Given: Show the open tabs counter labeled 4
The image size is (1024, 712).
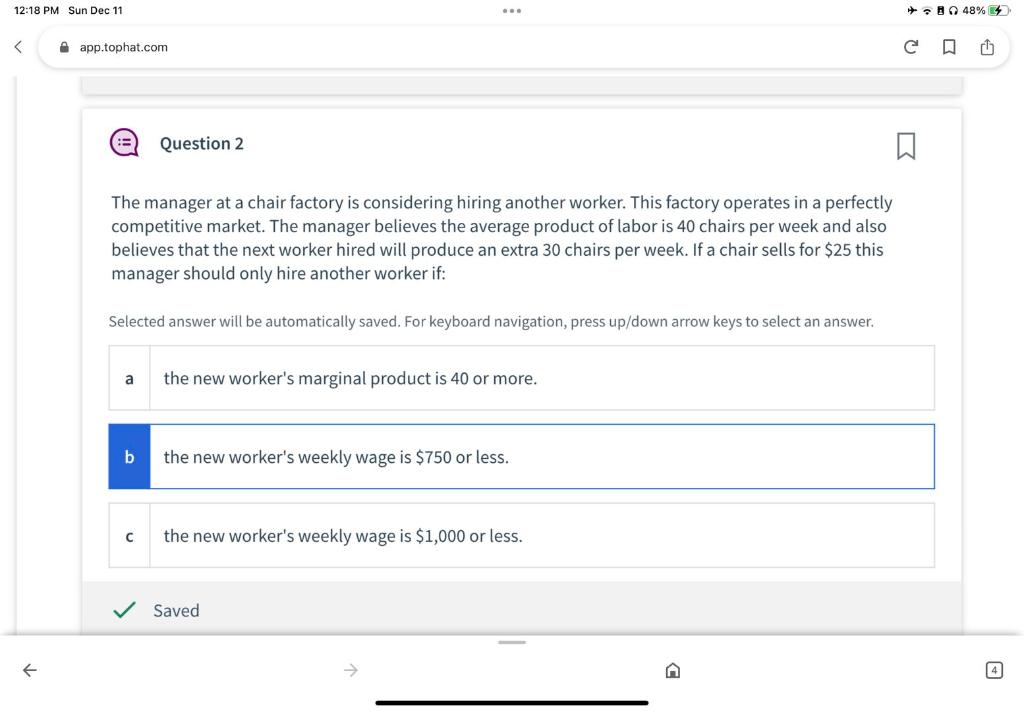Looking at the screenshot, I should coord(994,670).
